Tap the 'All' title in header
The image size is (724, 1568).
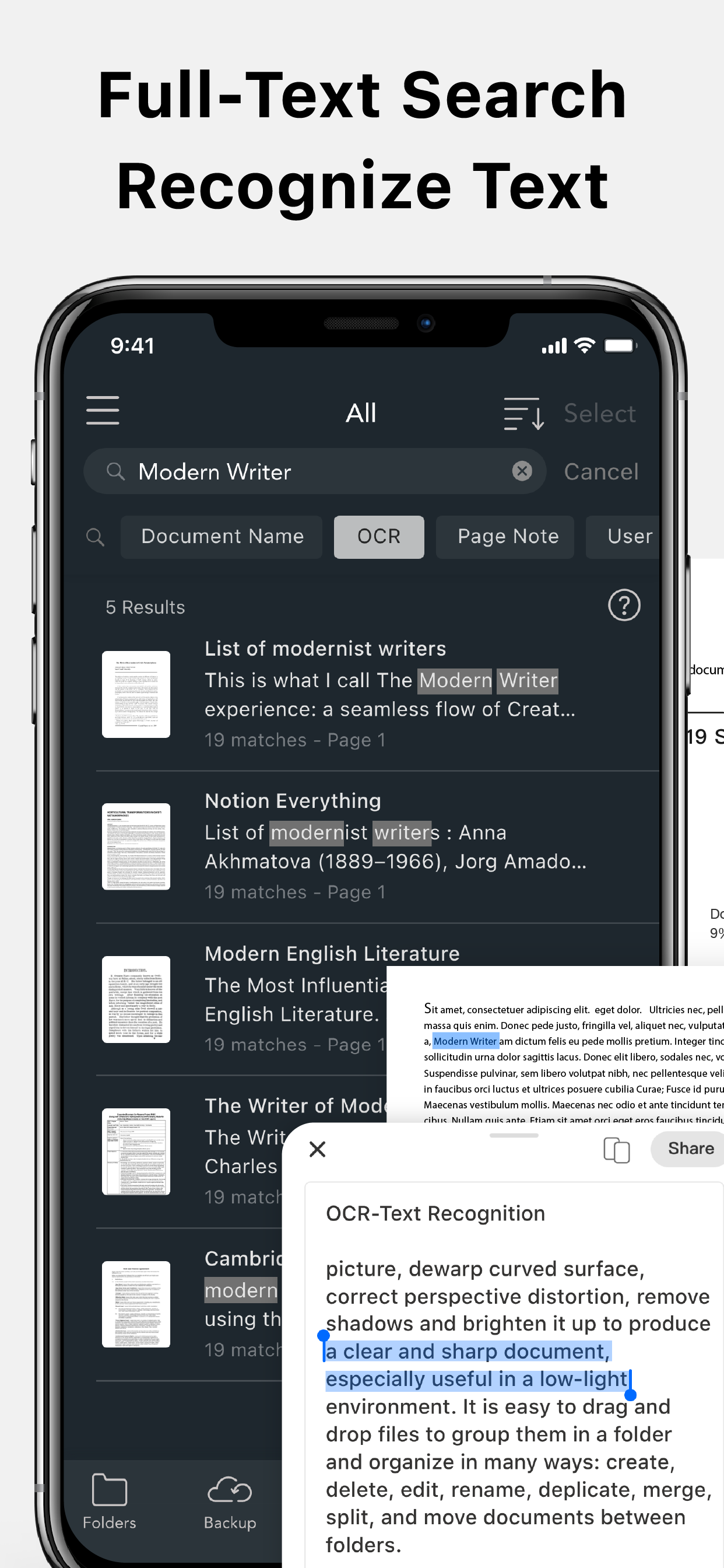click(361, 414)
